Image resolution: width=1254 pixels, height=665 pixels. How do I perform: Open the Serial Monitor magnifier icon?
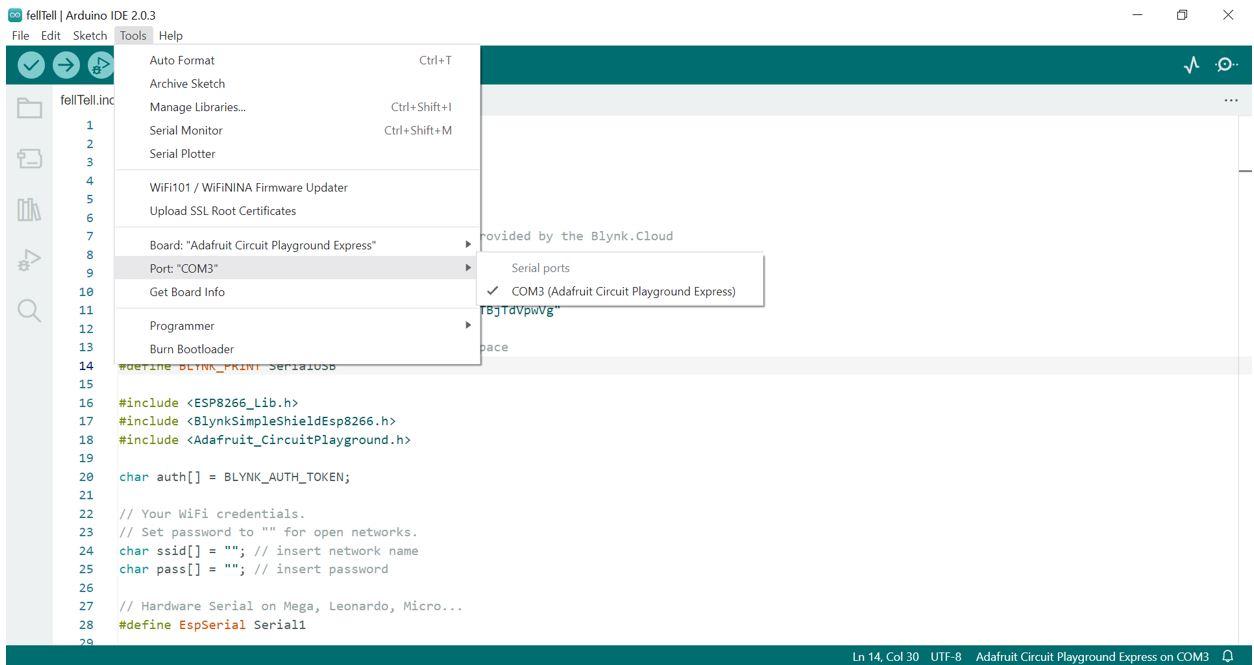1225,65
